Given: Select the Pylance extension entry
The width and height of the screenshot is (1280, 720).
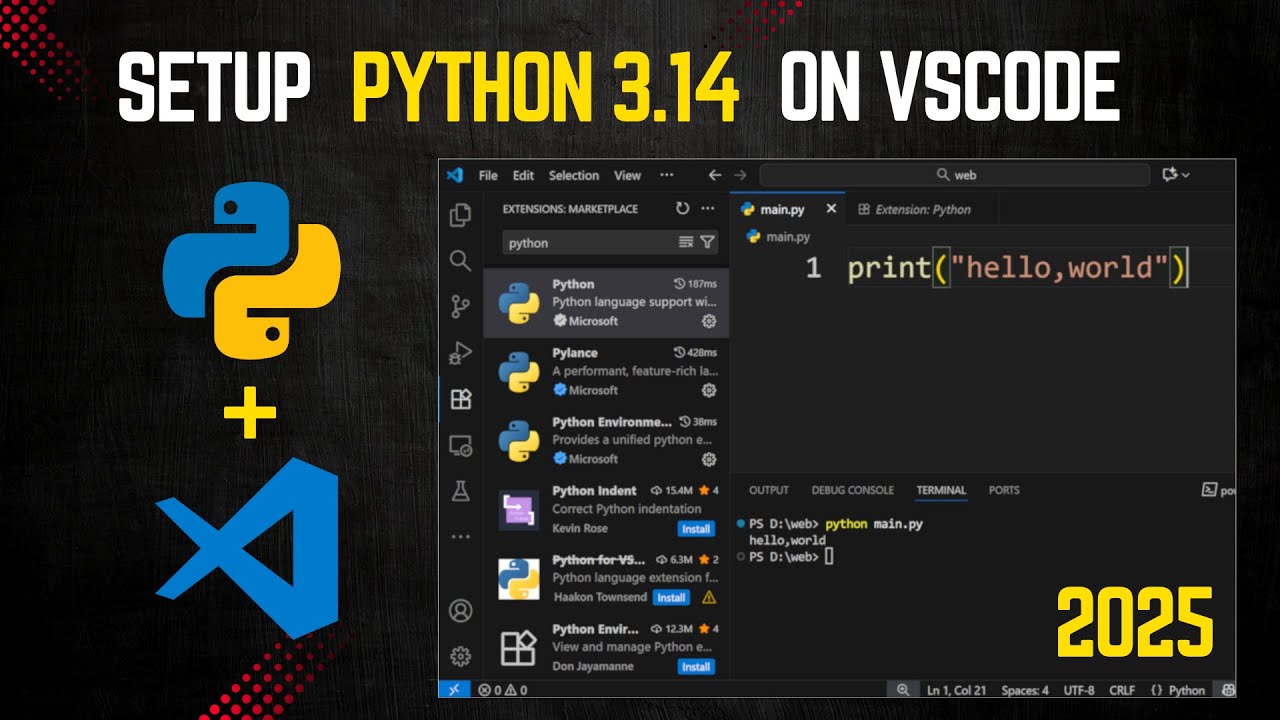Looking at the screenshot, I should [x=606, y=372].
